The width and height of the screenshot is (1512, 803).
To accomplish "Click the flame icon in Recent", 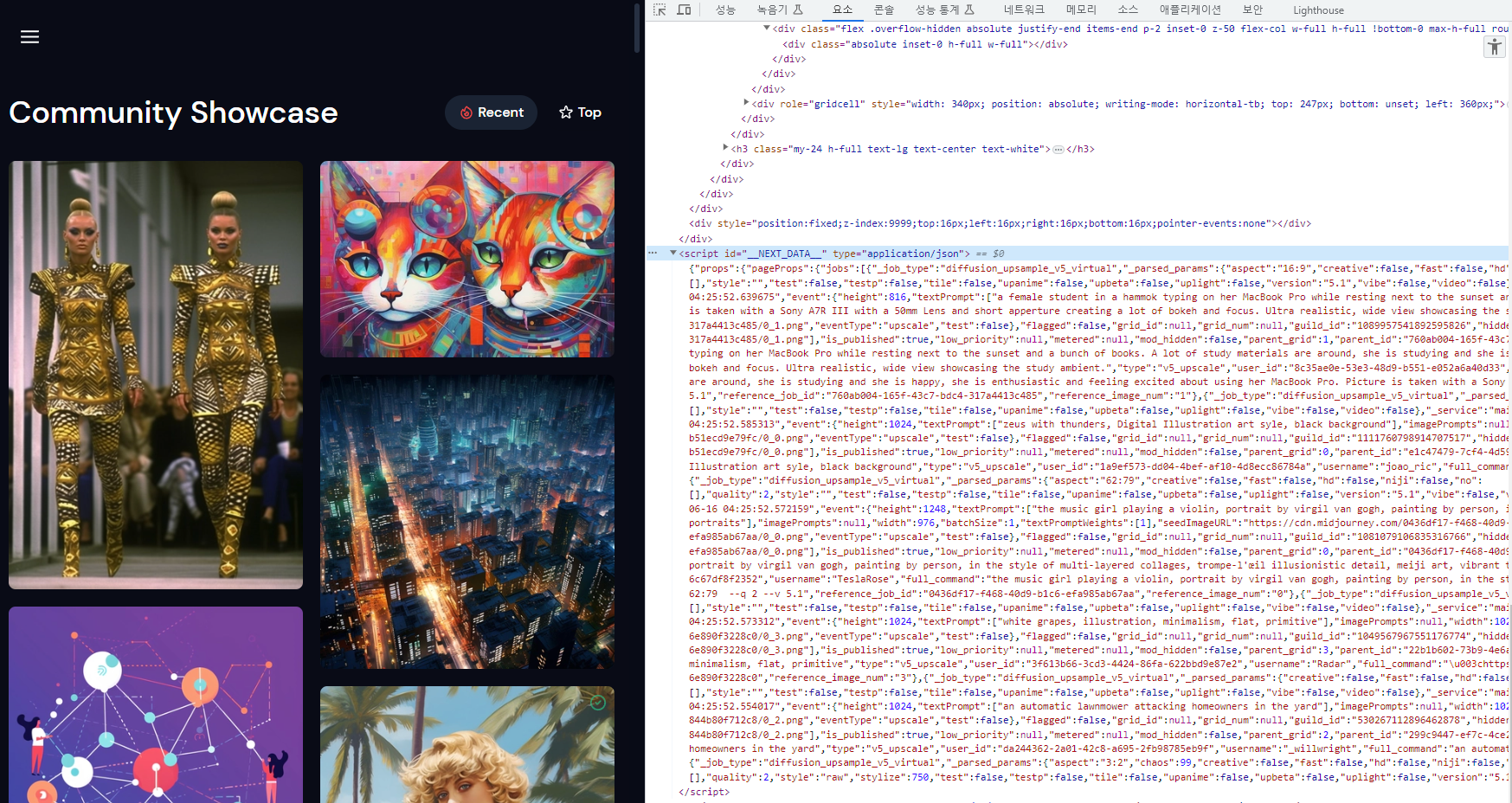I will click(x=466, y=112).
